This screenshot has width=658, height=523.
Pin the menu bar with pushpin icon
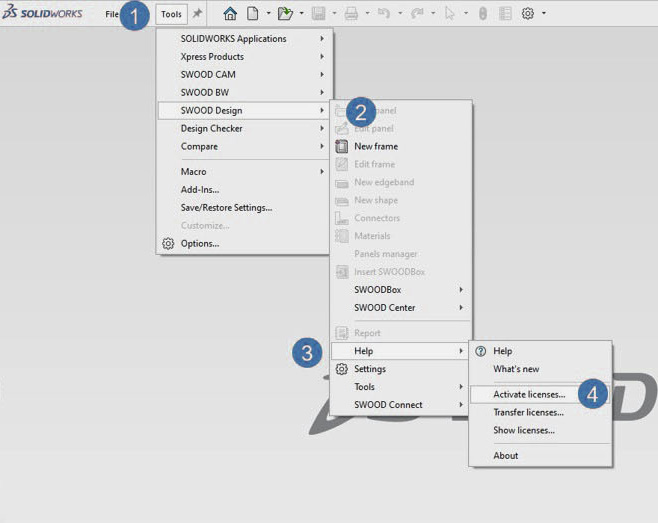tap(197, 14)
